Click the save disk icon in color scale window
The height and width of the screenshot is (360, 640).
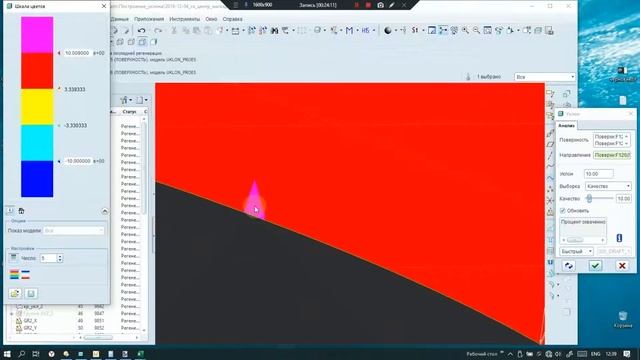coord(31,293)
